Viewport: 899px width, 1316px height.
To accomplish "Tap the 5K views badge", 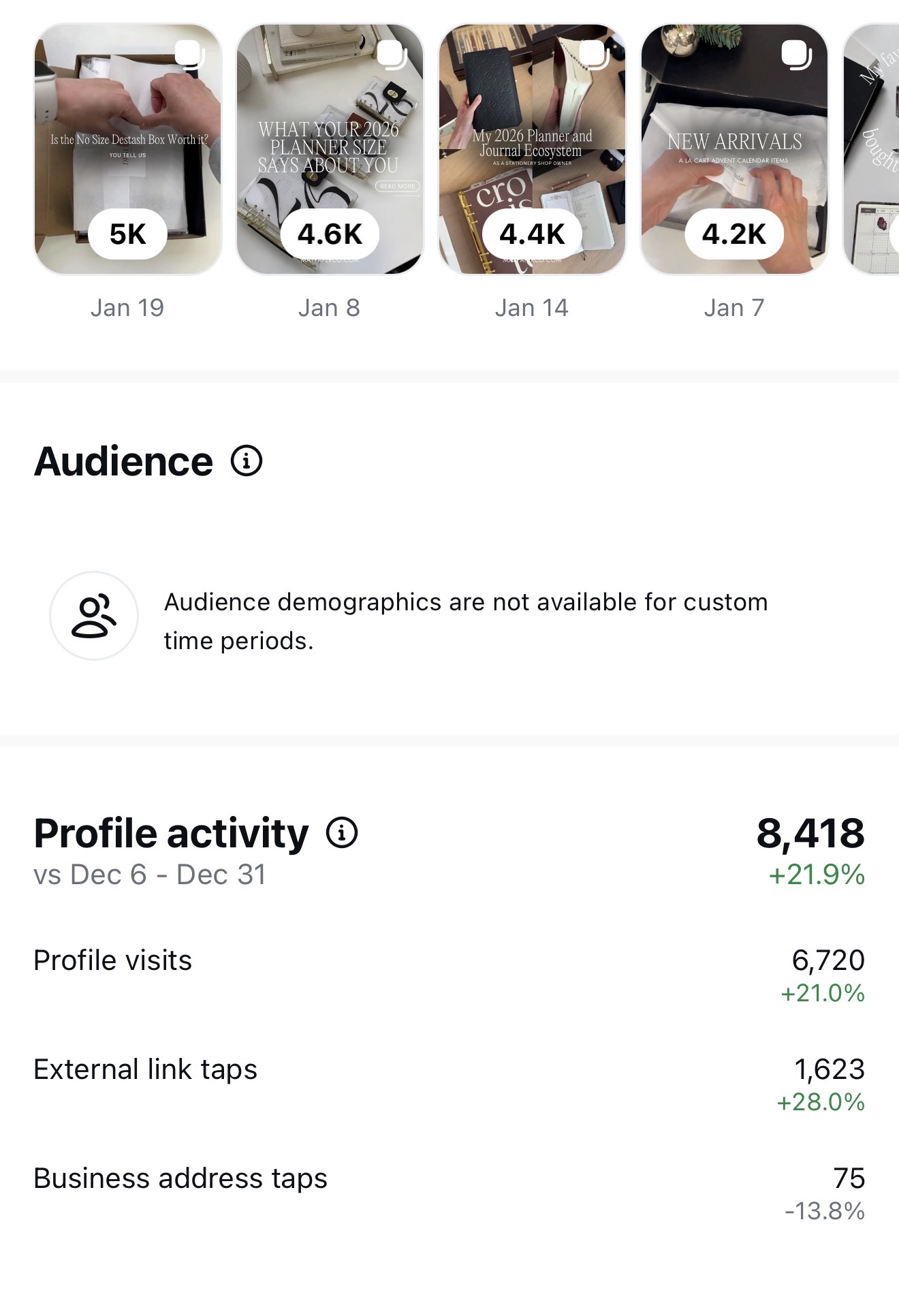I will pos(128,234).
